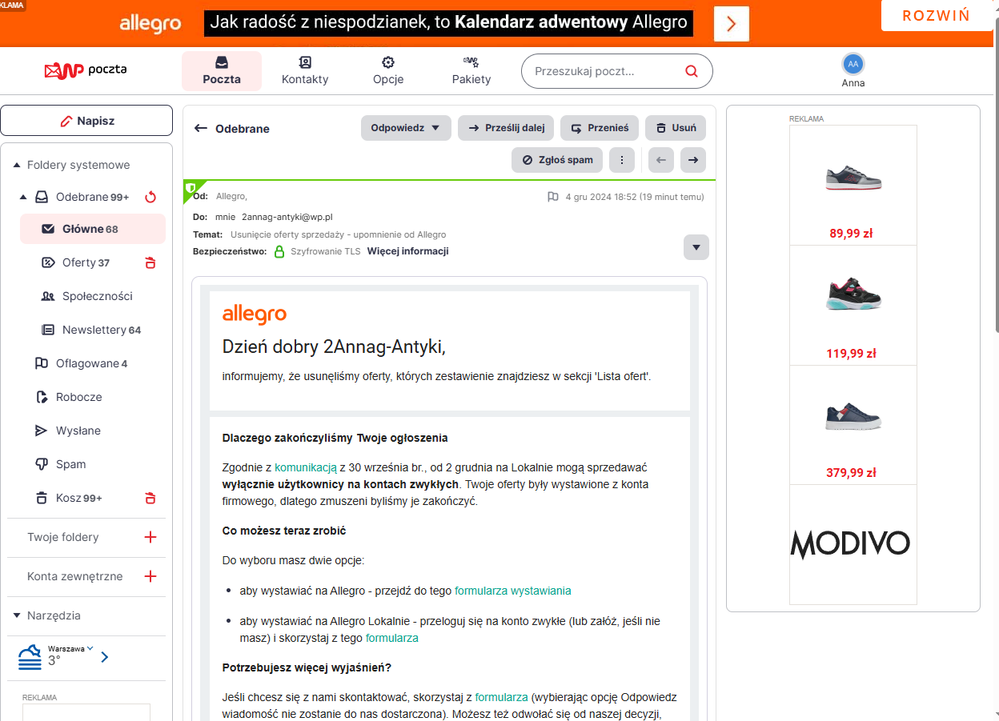Image resolution: width=999 pixels, height=721 pixels.
Task: Add an external account via plus icon
Action: (x=151, y=576)
